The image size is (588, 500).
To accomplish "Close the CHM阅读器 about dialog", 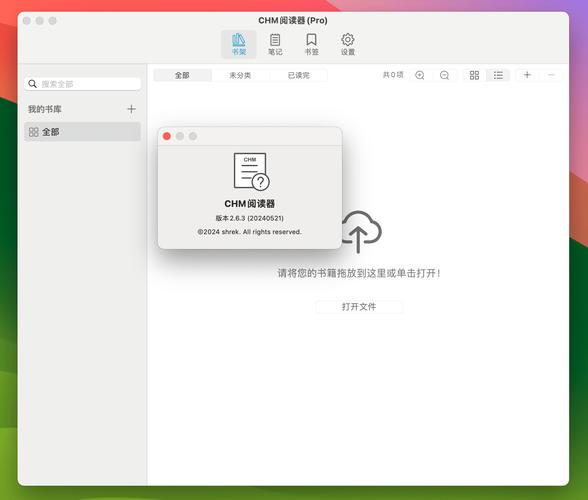I will click(x=167, y=136).
